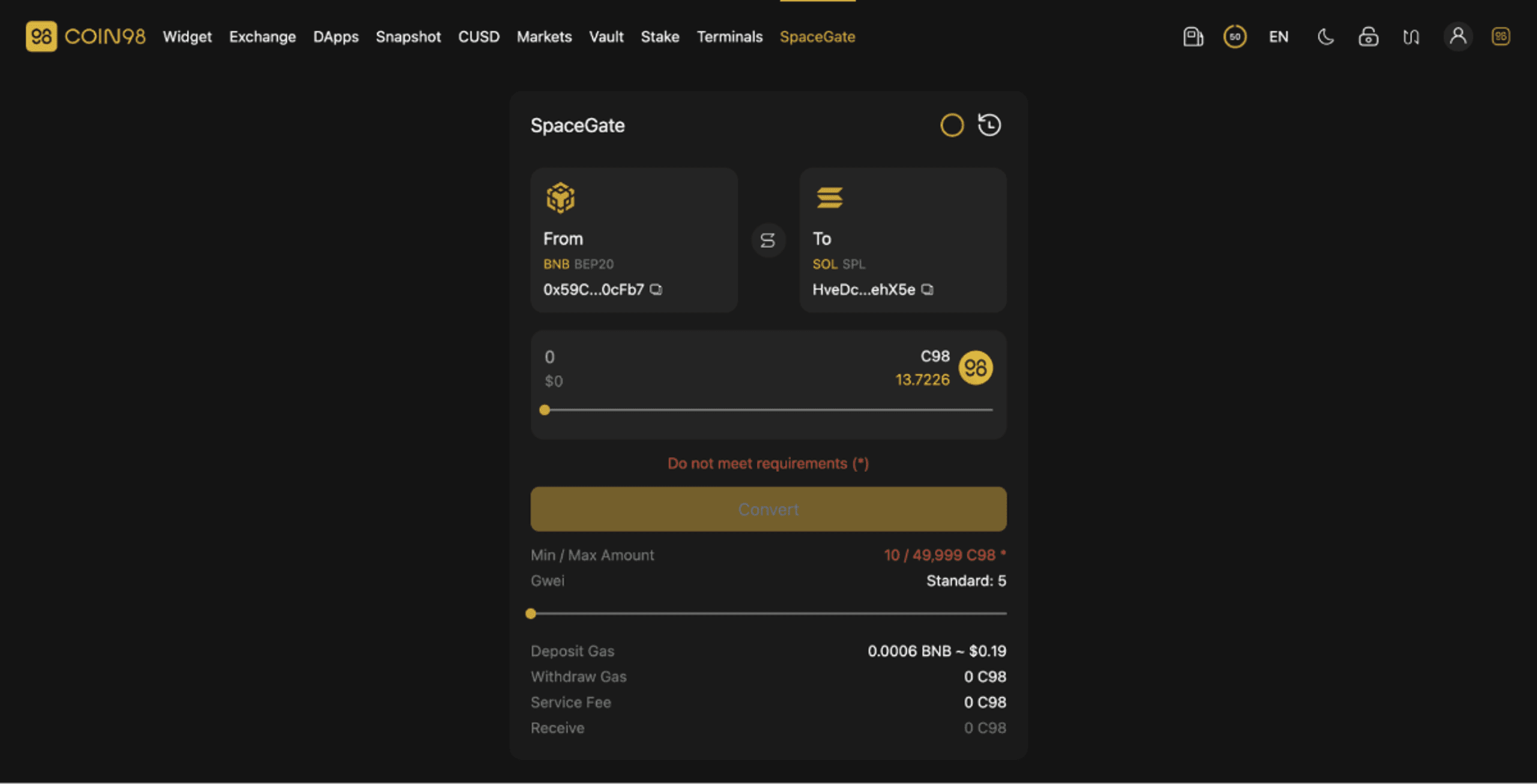Copy the 0x59C...0cFb7 address

(656, 289)
